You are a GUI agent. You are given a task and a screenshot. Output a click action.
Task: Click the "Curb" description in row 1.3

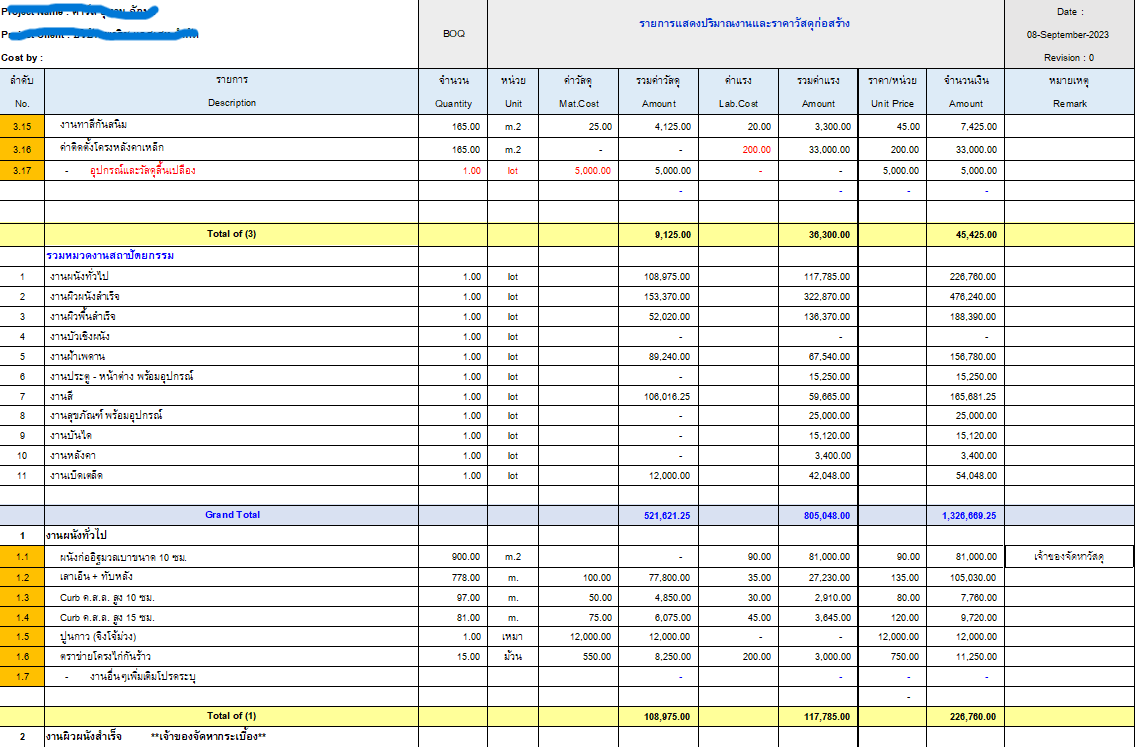pos(107,598)
